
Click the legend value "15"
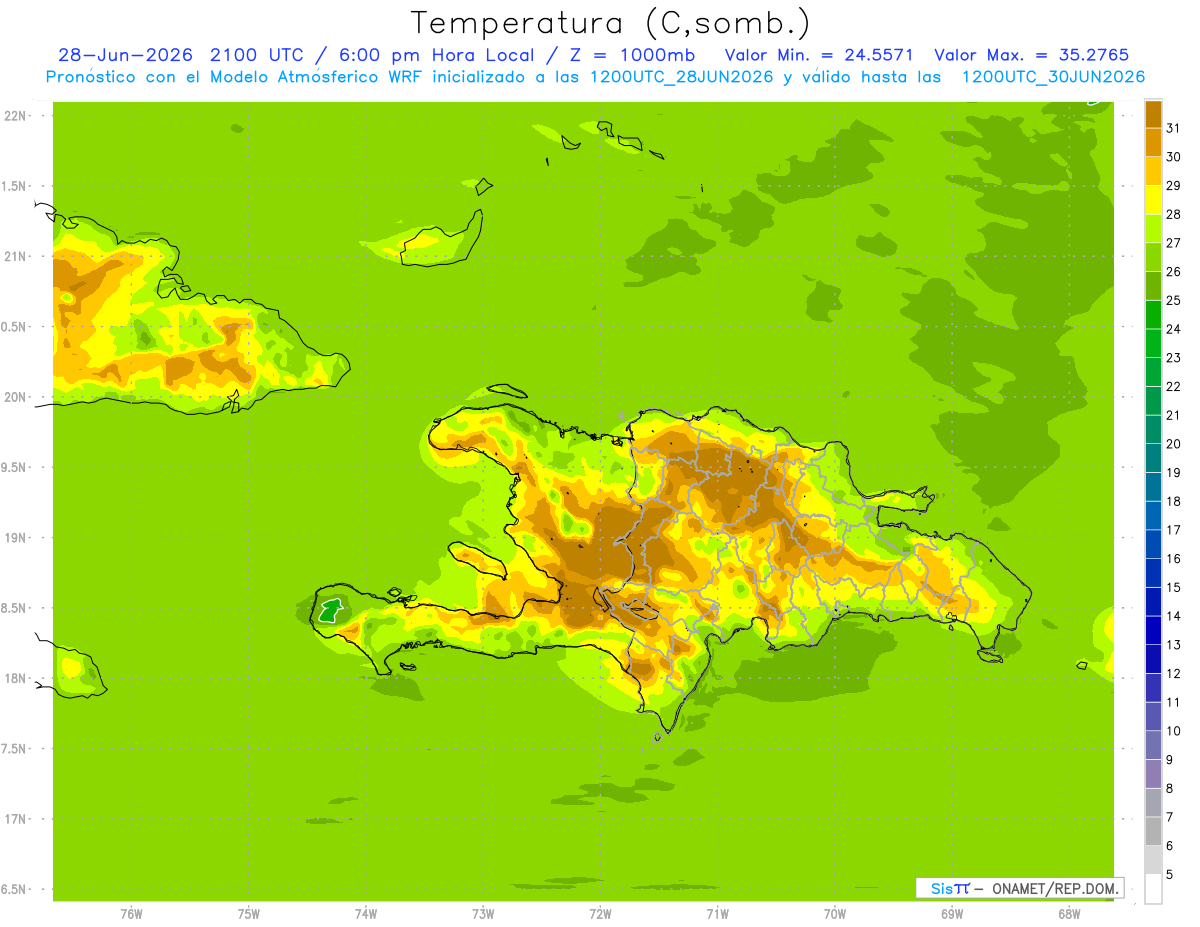[x=1174, y=587]
